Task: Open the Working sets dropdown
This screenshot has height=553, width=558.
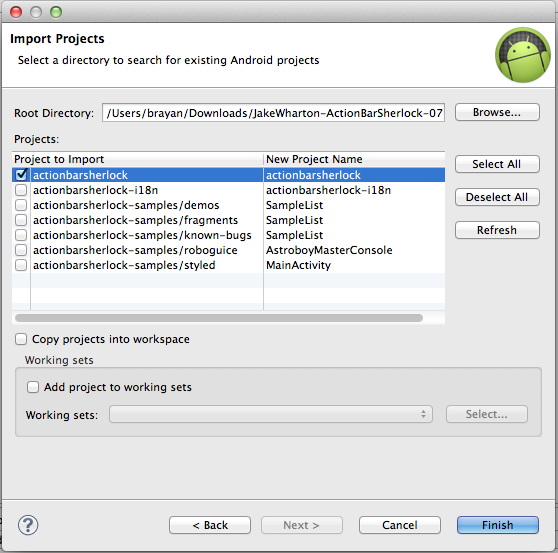Action: point(271,414)
